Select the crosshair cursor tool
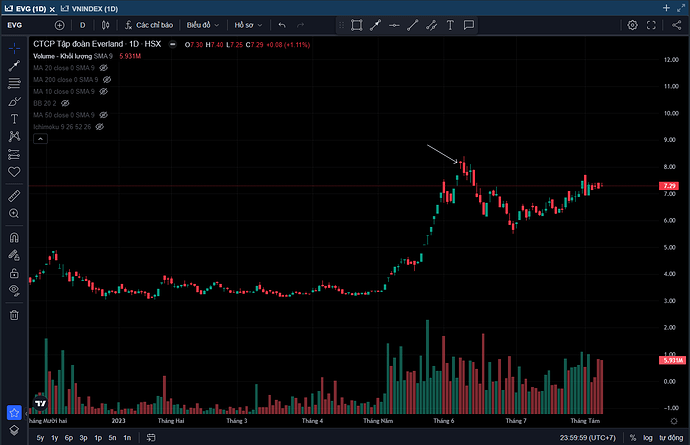Screen dimensions: 690x445 (x=14, y=48)
